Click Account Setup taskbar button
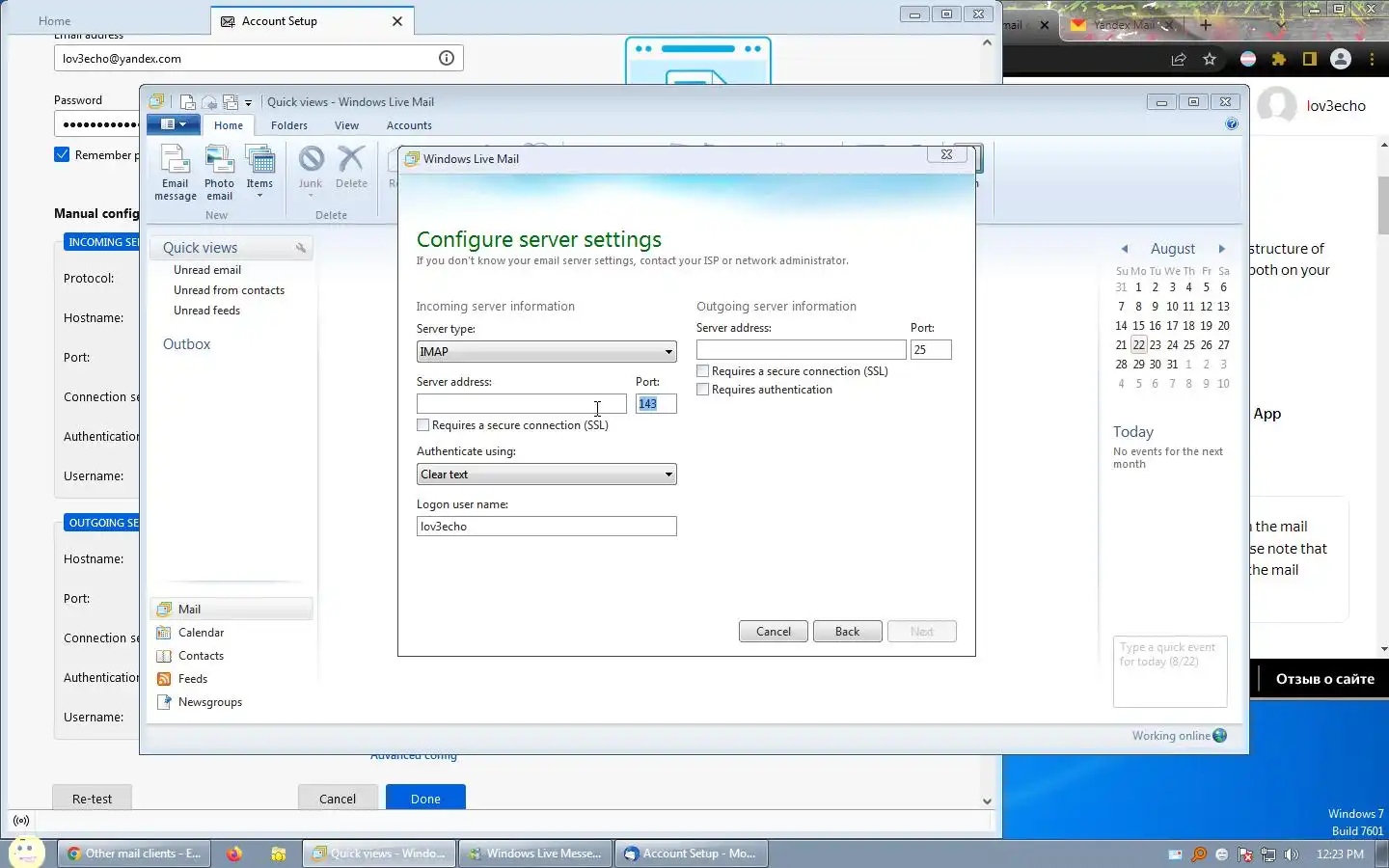This screenshot has height=868, width=1389. (691, 854)
